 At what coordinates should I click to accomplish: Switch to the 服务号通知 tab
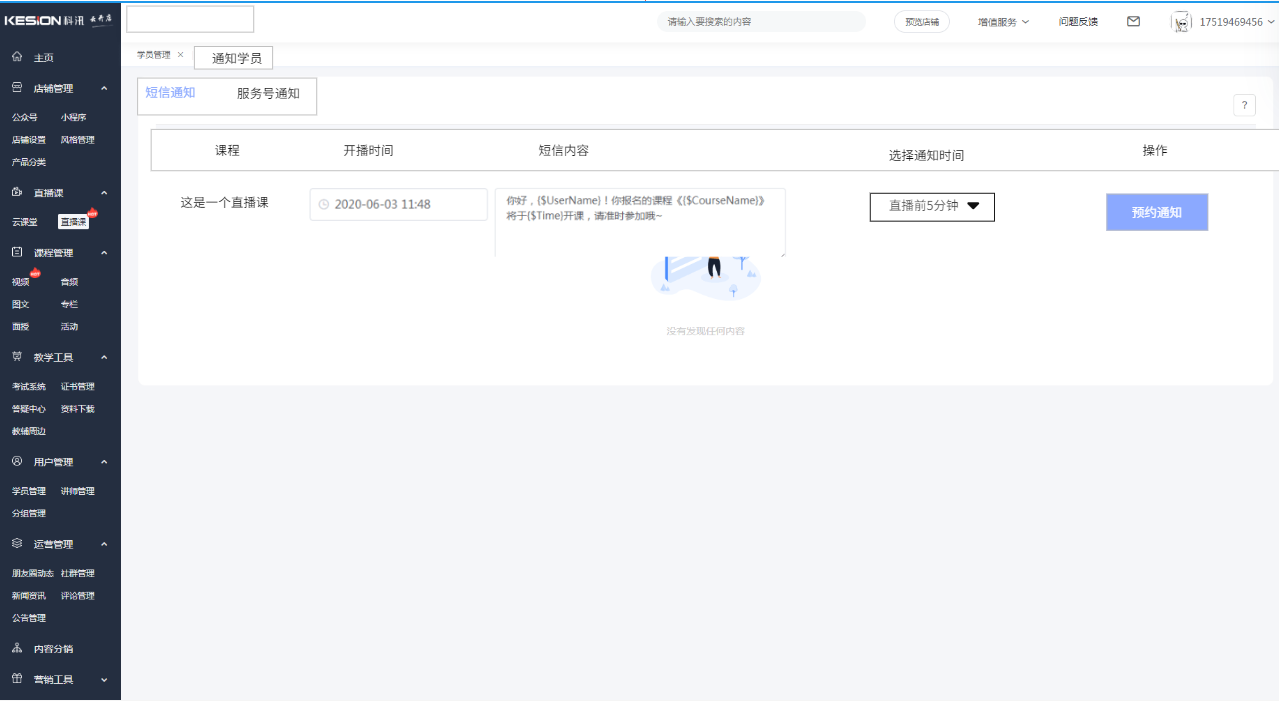pyautogui.click(x=268, y=94)
